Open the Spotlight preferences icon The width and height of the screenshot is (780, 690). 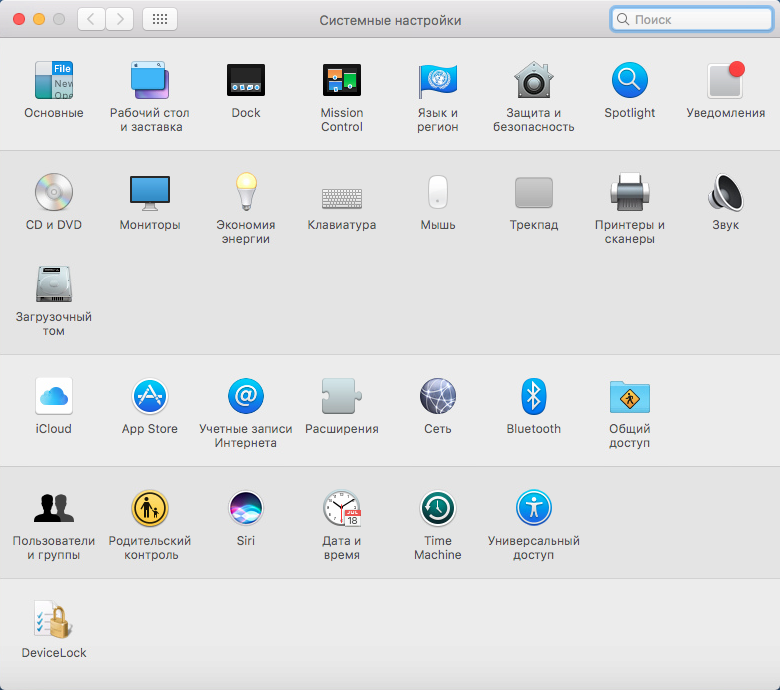pyautogui.click(x=630, y=81)
